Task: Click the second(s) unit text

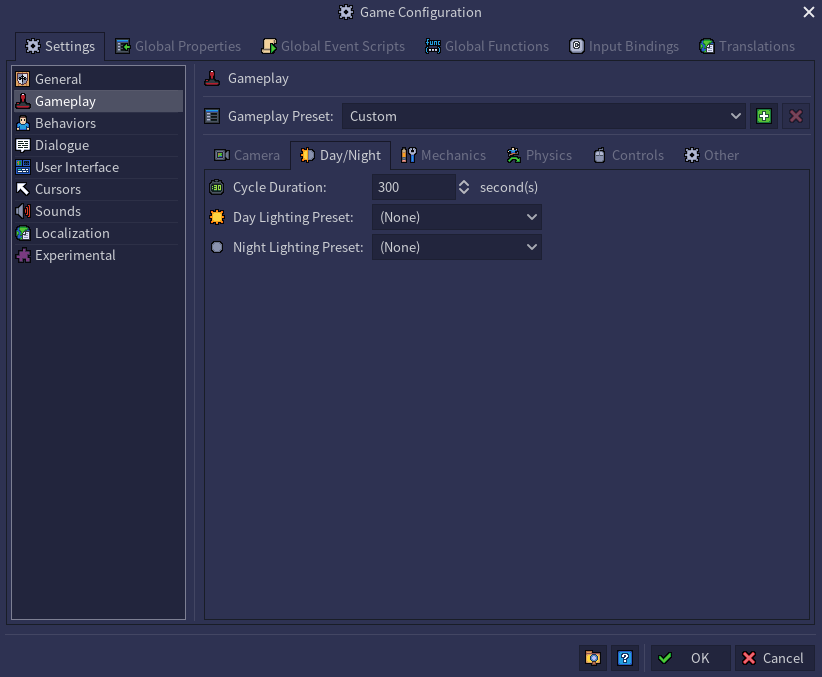Action: (x=509, y=187)
